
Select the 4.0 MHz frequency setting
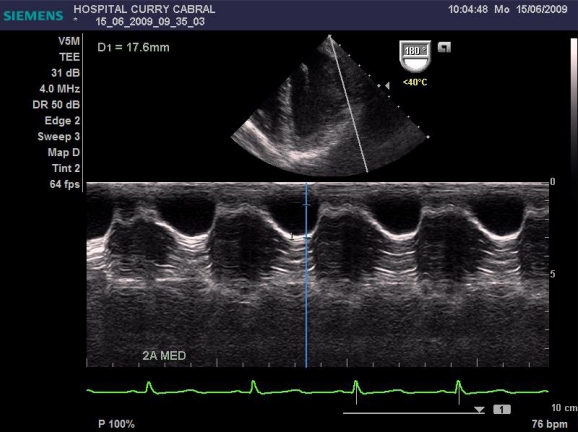pos(60,89)
